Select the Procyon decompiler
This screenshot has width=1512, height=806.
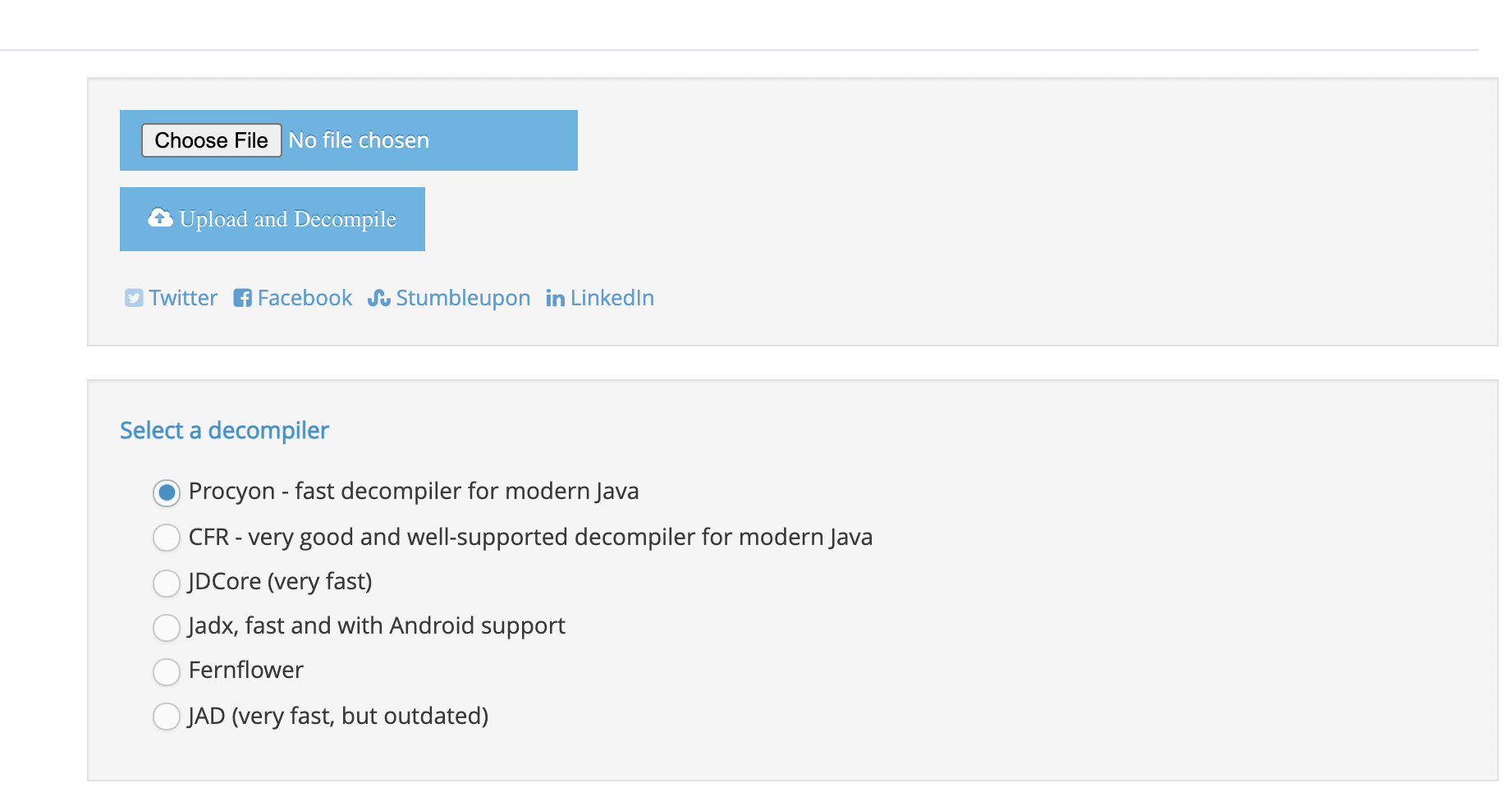(x=167, y=492)
